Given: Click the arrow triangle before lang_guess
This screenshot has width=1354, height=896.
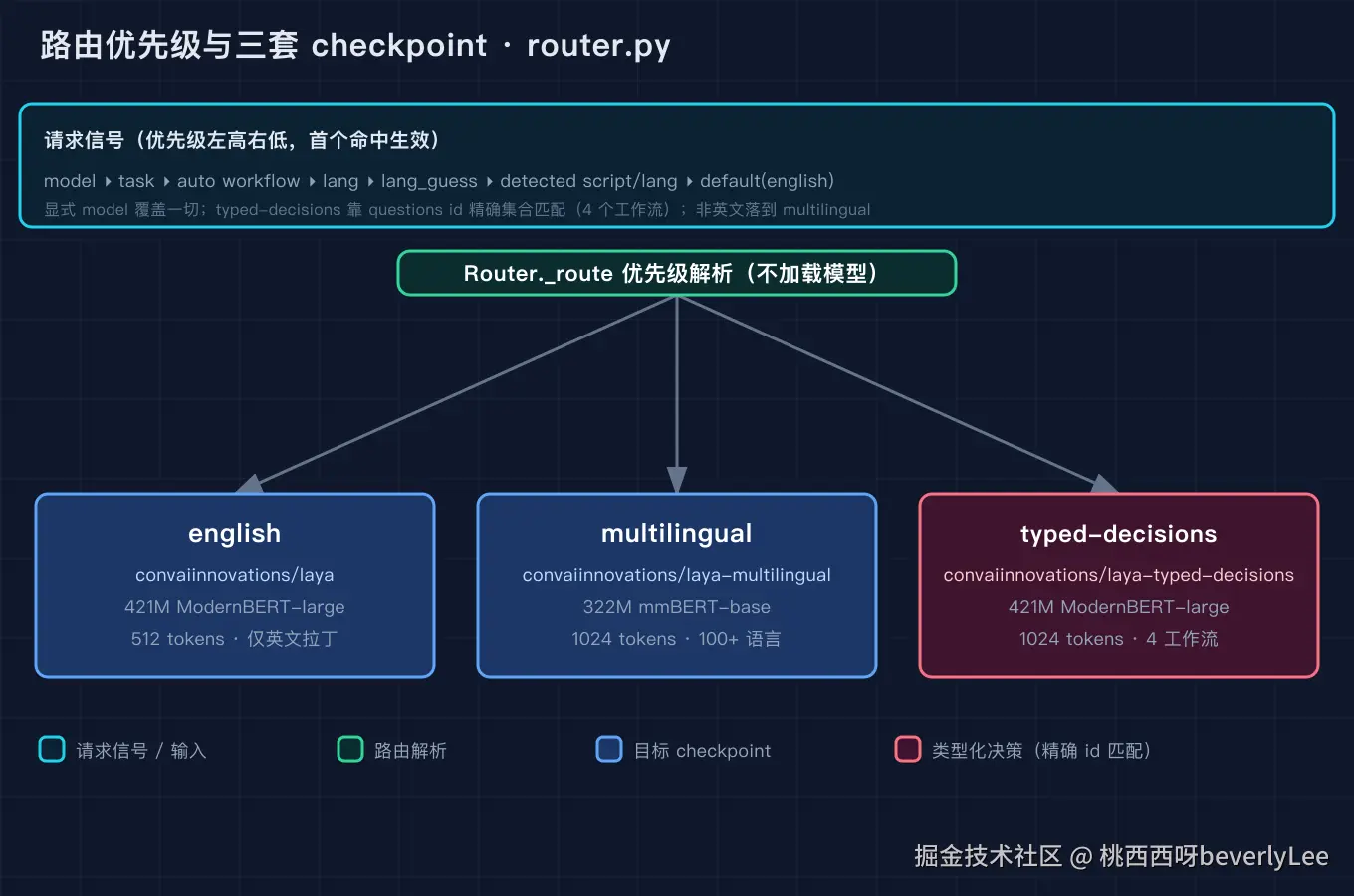Looking at the screenshot, I should [x=370, y=181].
